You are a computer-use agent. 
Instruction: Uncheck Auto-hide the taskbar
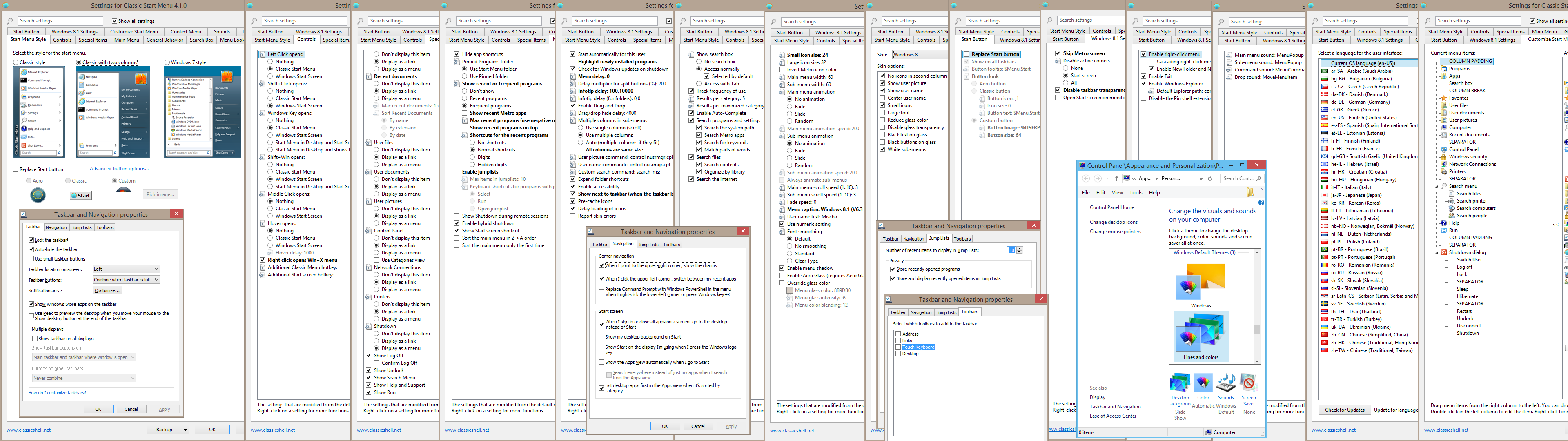32,249
